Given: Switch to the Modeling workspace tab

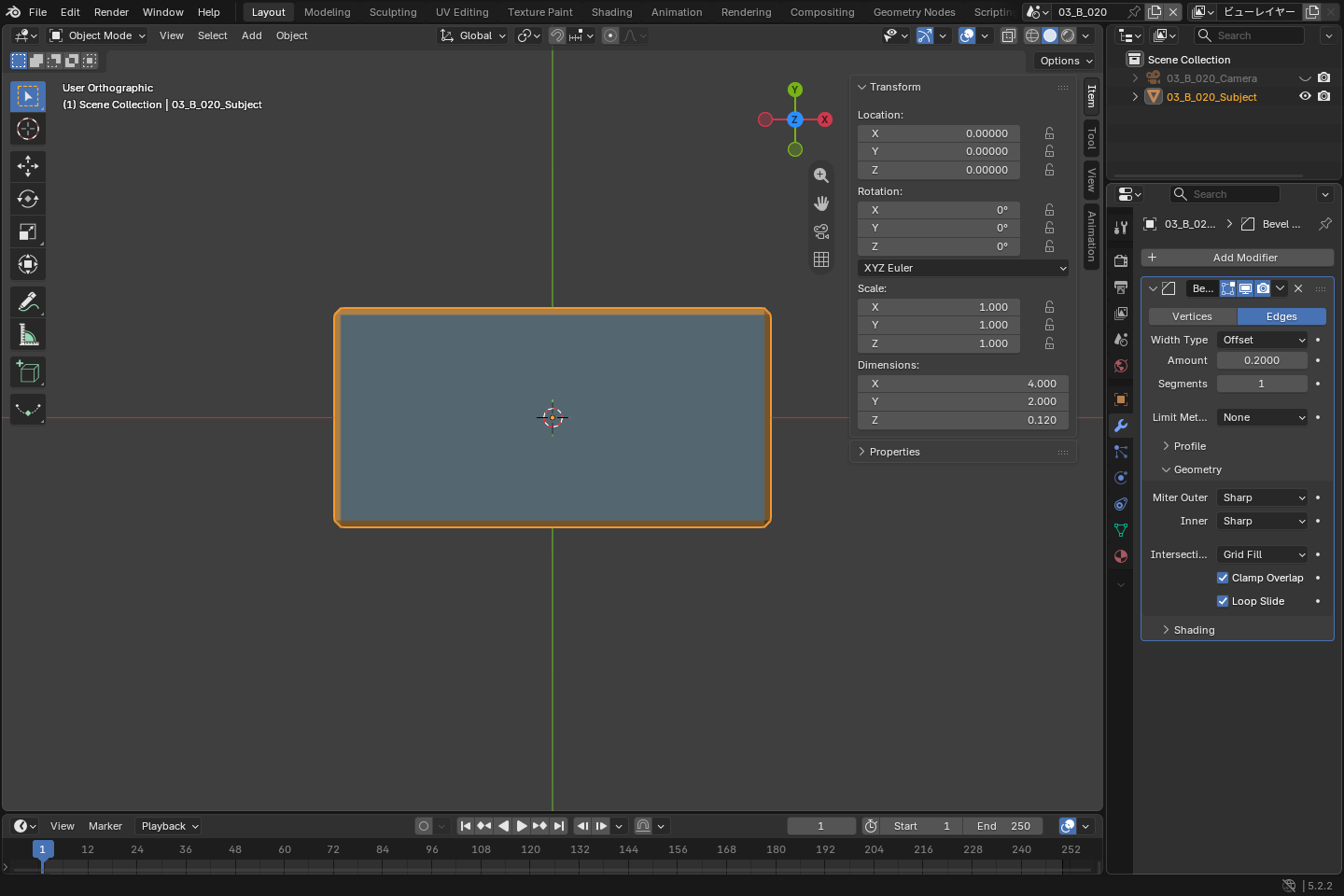Looking at the screenshot, I should coord(328,12).
